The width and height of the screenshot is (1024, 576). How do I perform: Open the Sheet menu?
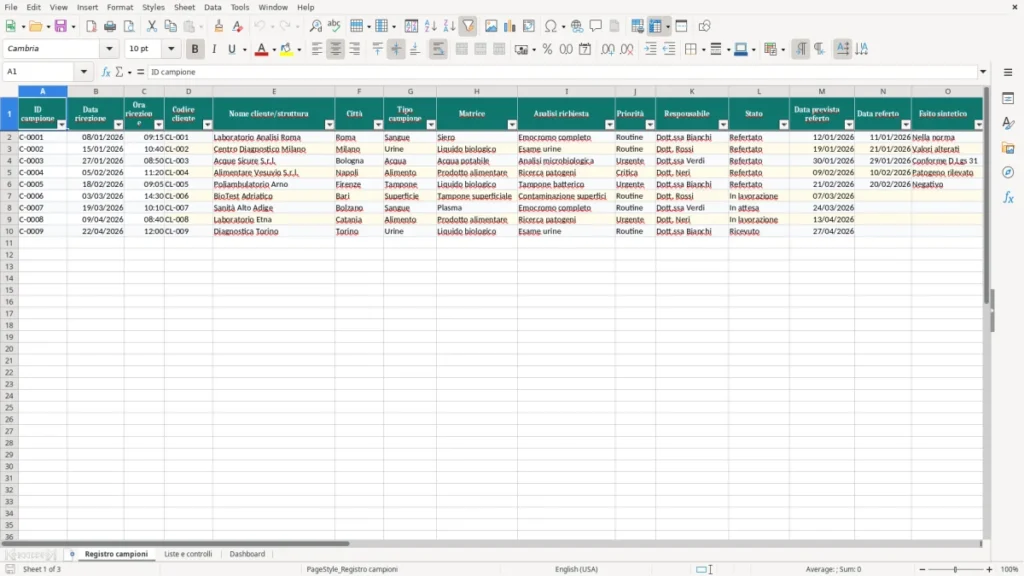coord(184,7)
